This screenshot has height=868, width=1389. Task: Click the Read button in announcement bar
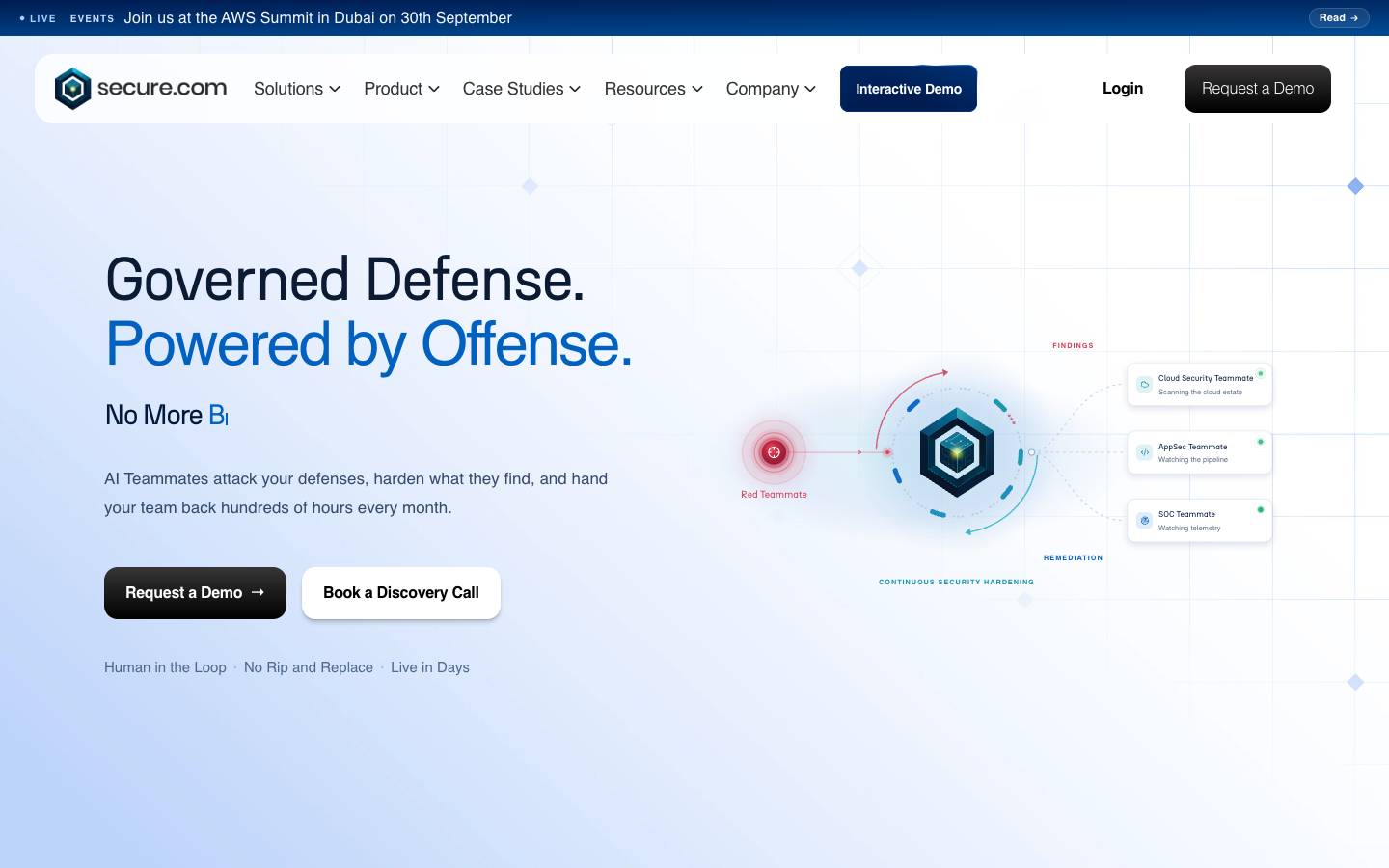[1339, 17]
